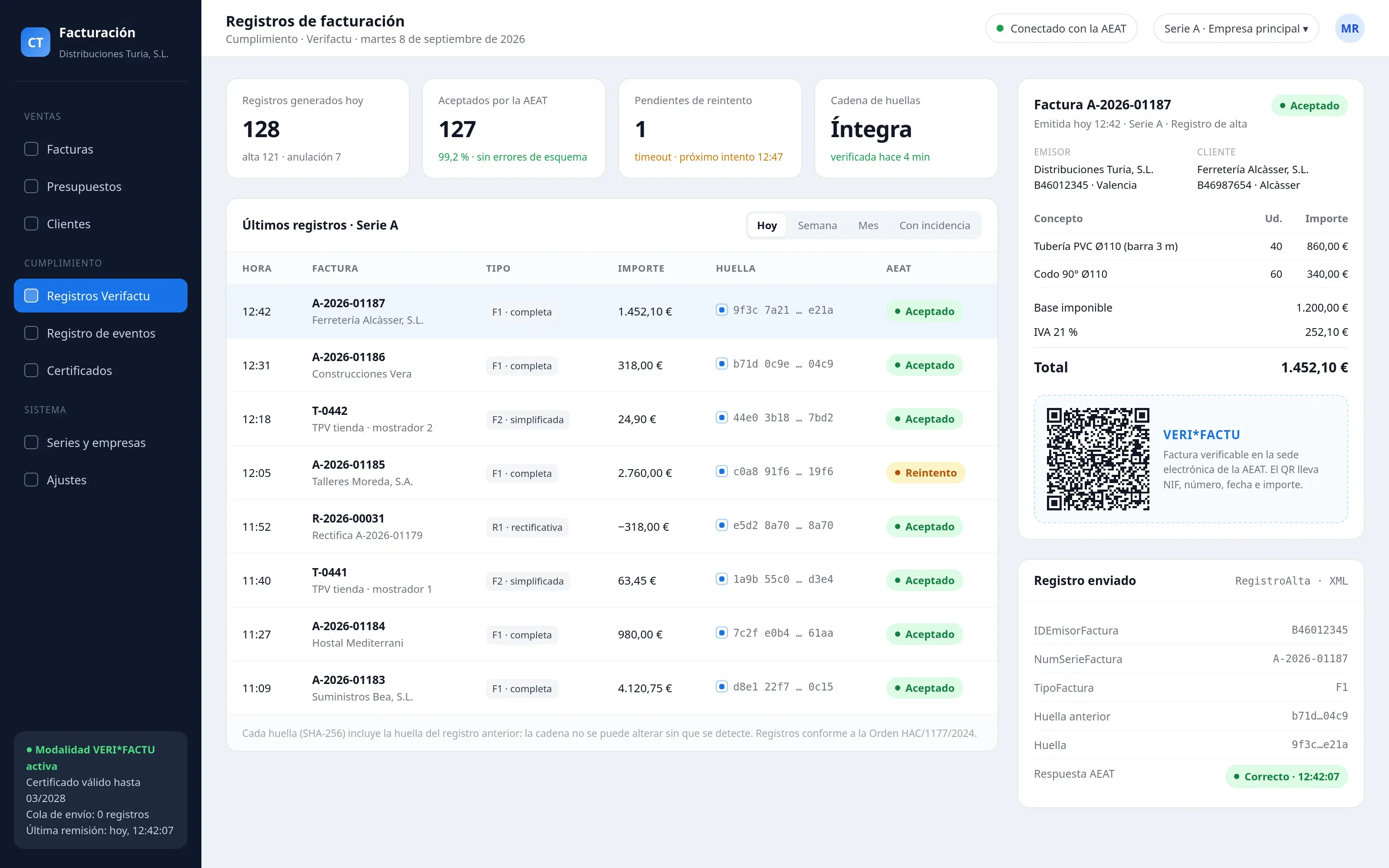
Task: Click the Clientes sidebar icon
Action: 32,224
